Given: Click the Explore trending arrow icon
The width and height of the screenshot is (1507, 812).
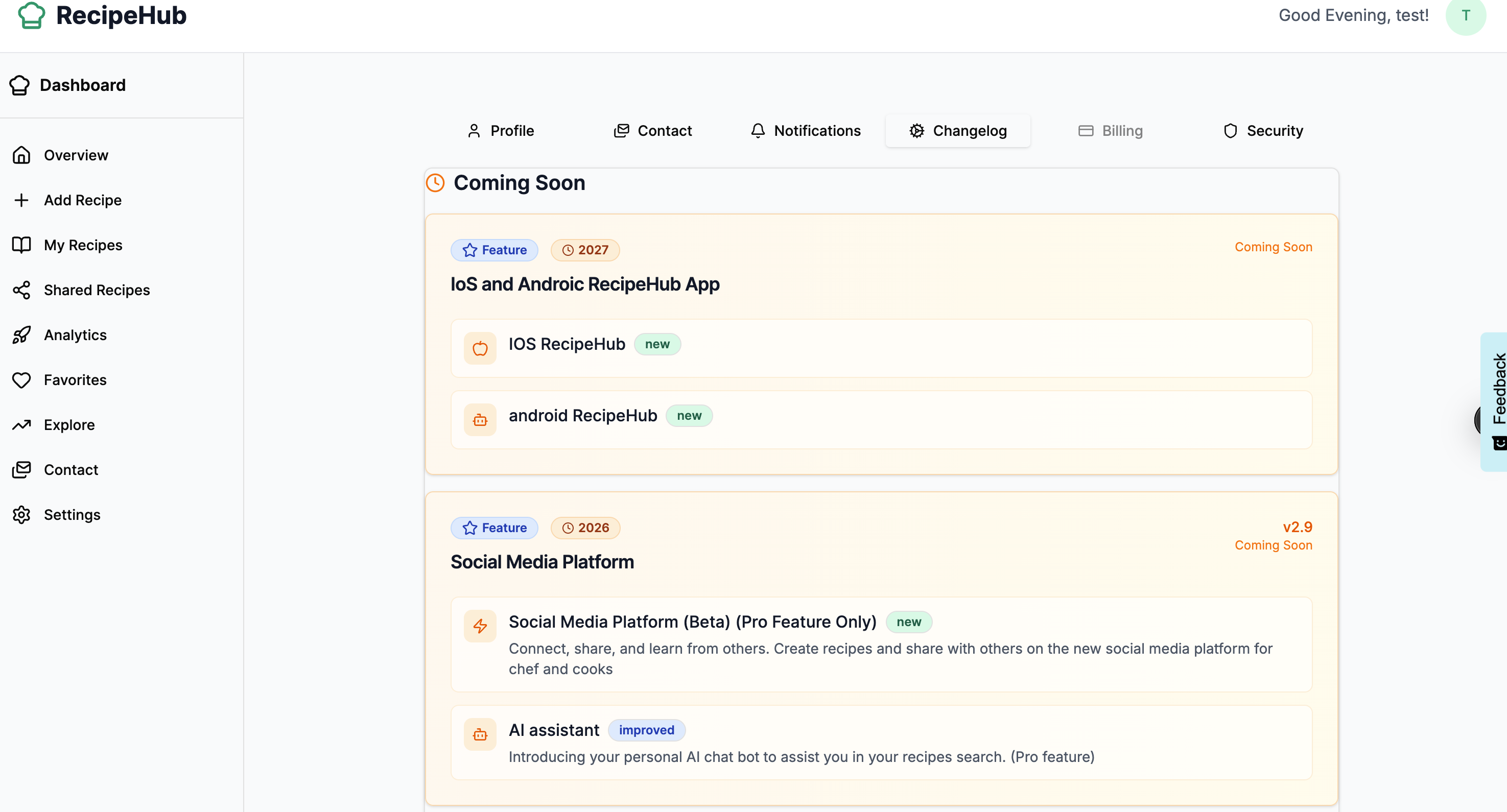Looking at the screenshot, I should click(x=21, y=425).
